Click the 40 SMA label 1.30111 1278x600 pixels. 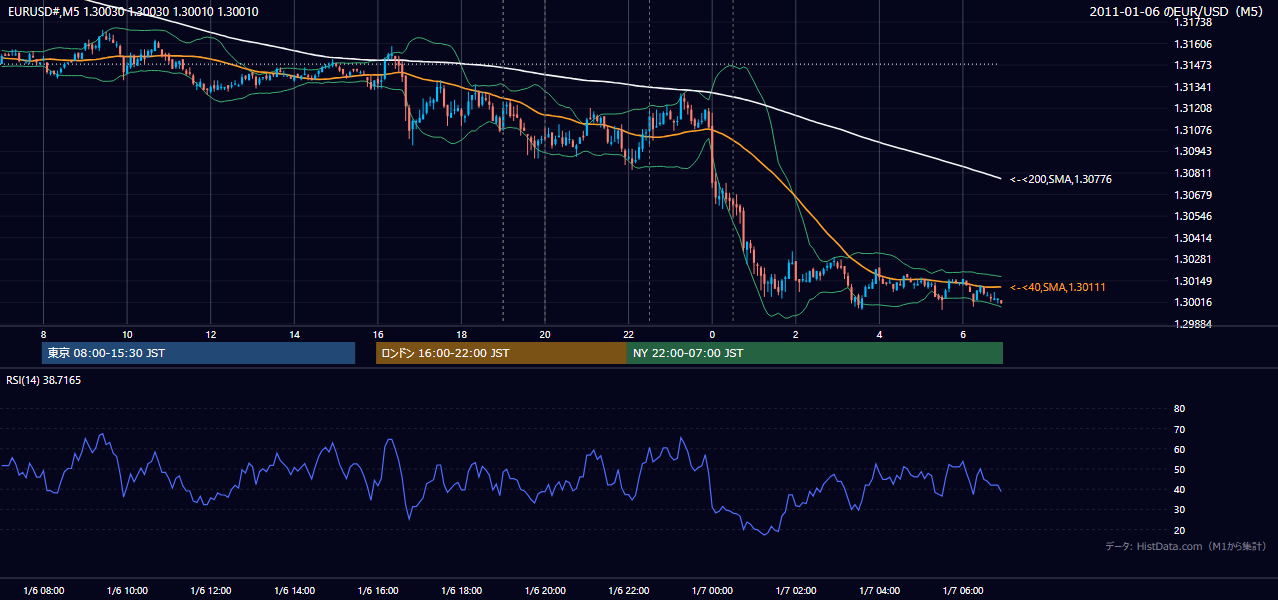pyautogui.click(x=1058, y=287)
